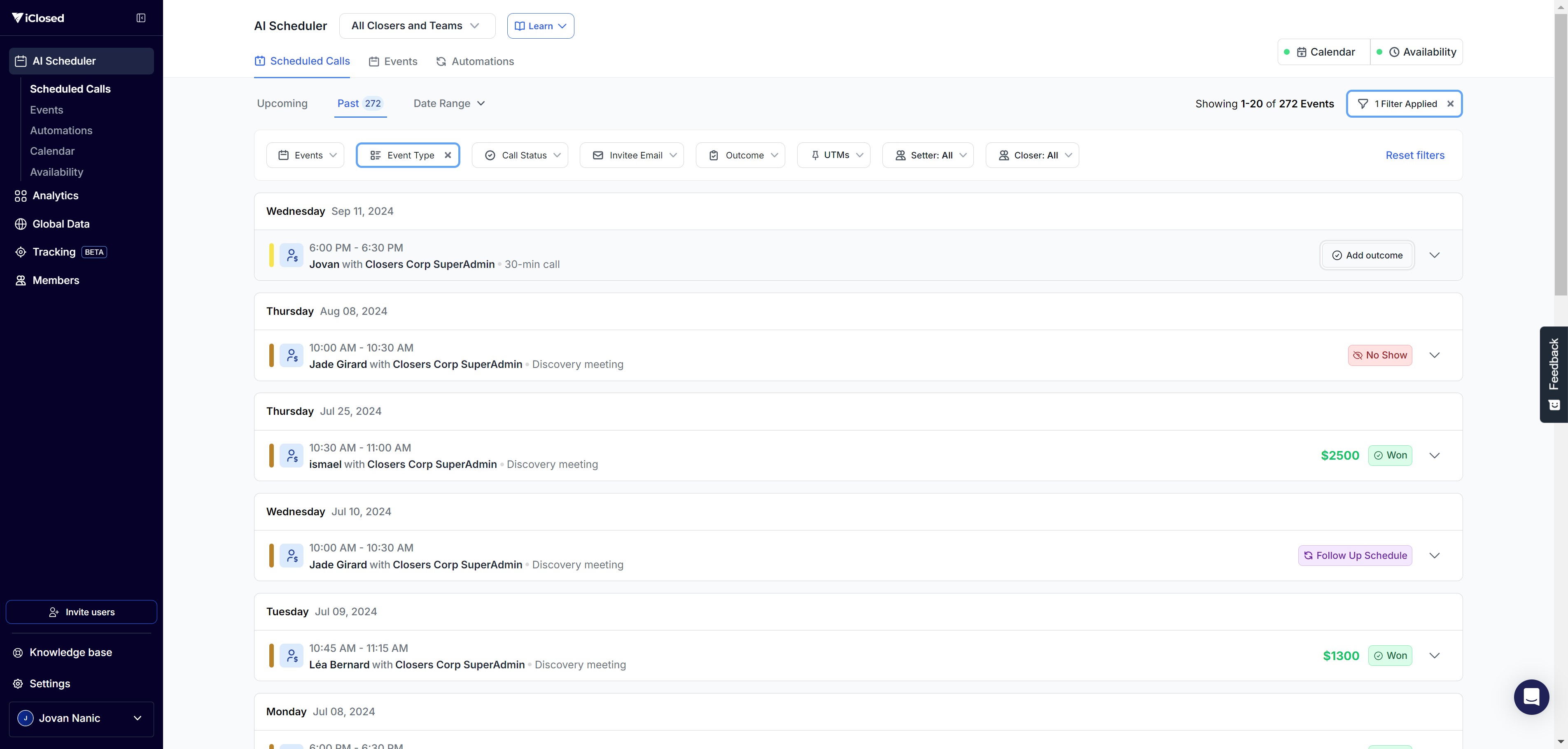1568x749 pixels.
Task: Clear the Event Type filter with X
Action: (448, 155)
